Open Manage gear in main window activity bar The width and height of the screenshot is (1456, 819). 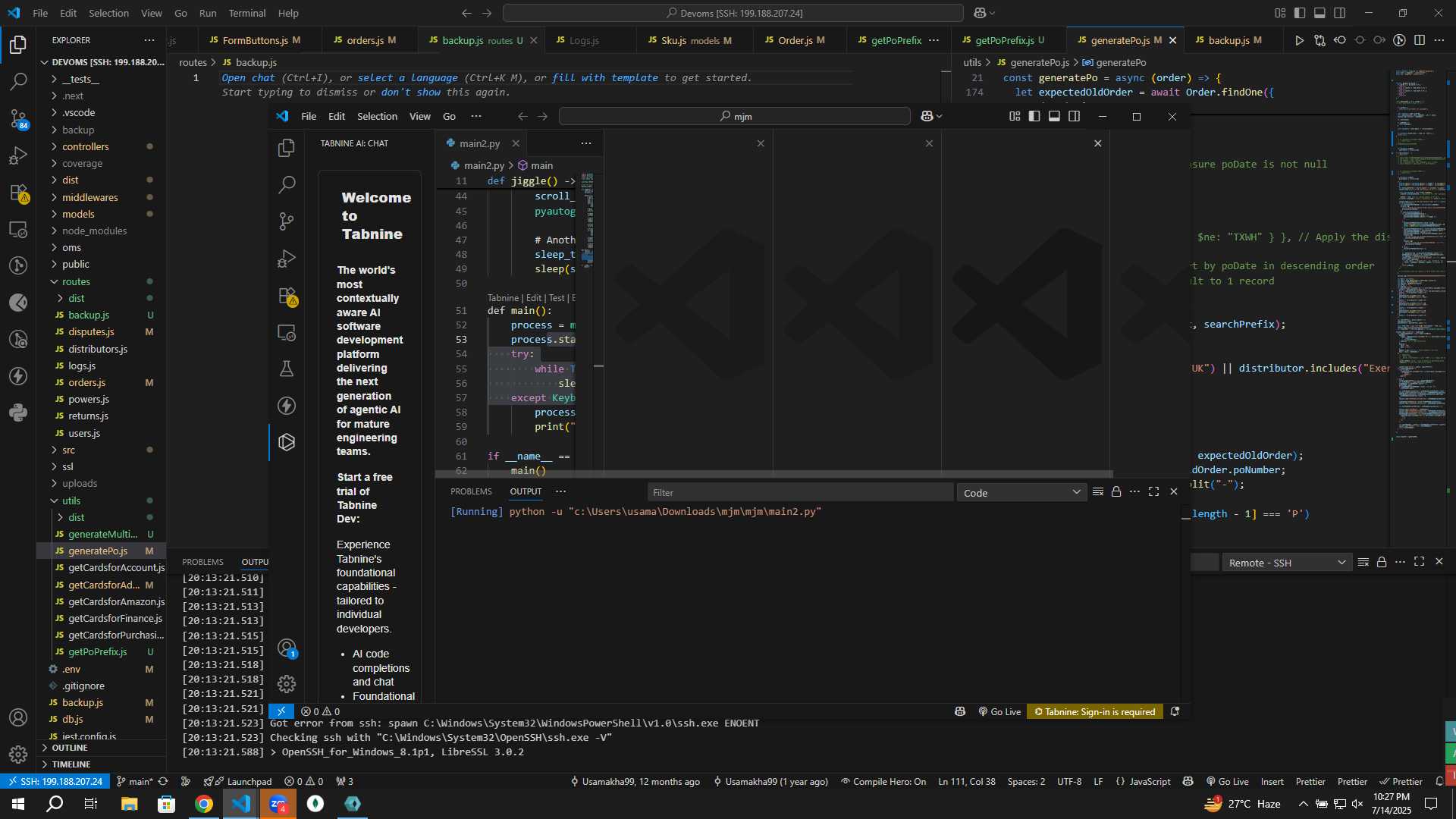[18, 755]
